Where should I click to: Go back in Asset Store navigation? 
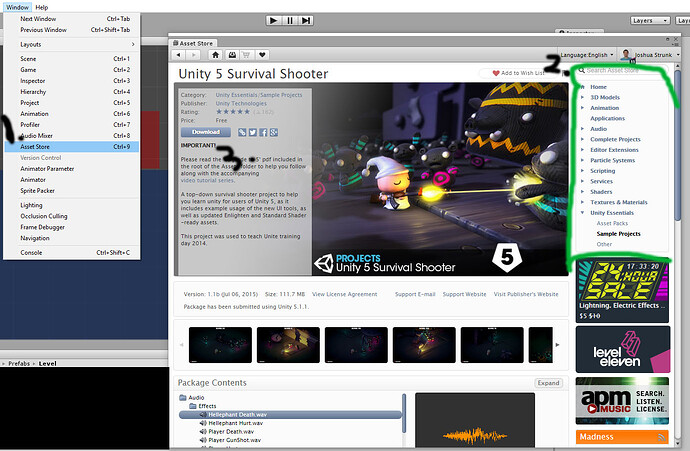(178, 55)
